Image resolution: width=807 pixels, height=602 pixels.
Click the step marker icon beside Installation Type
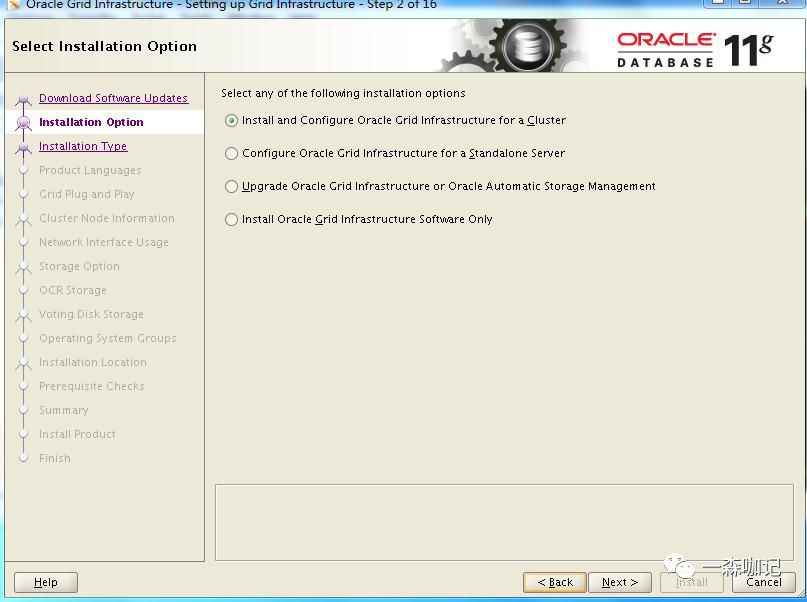point(23,148)
